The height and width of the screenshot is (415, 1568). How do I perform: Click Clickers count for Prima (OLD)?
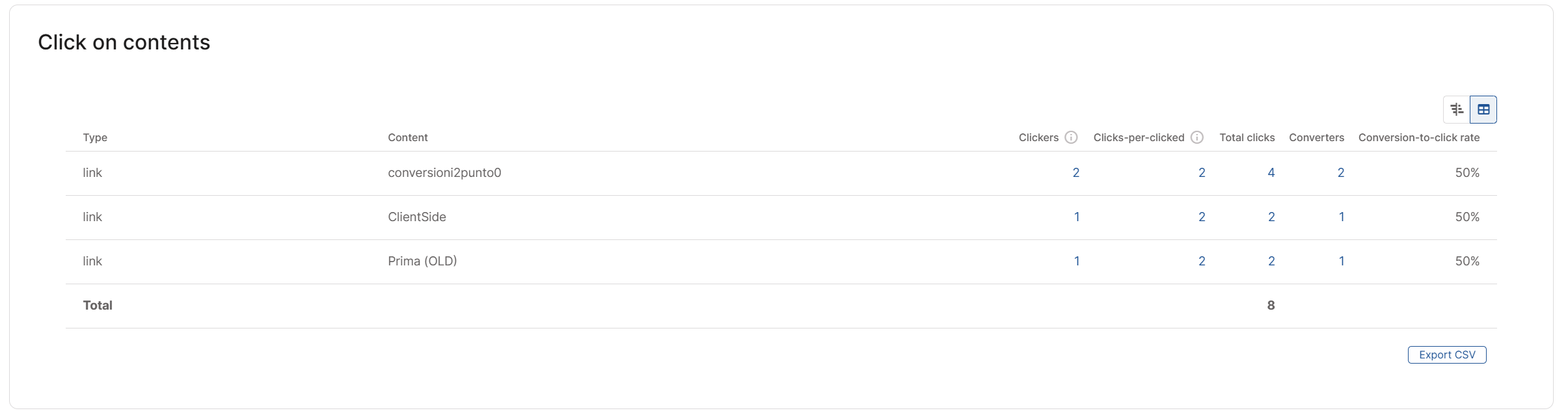point(1076,261)
